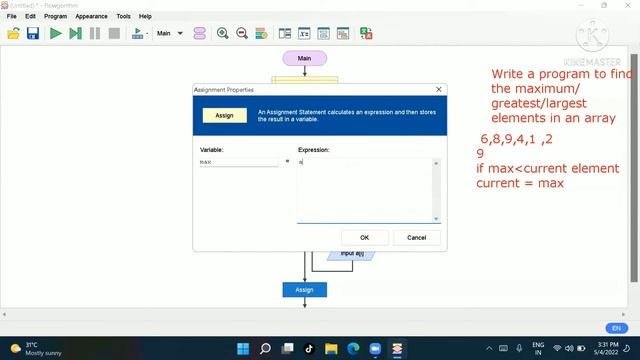Open the run speed icon
This screenshot has width=640, height=360.
tap(138, 33)
